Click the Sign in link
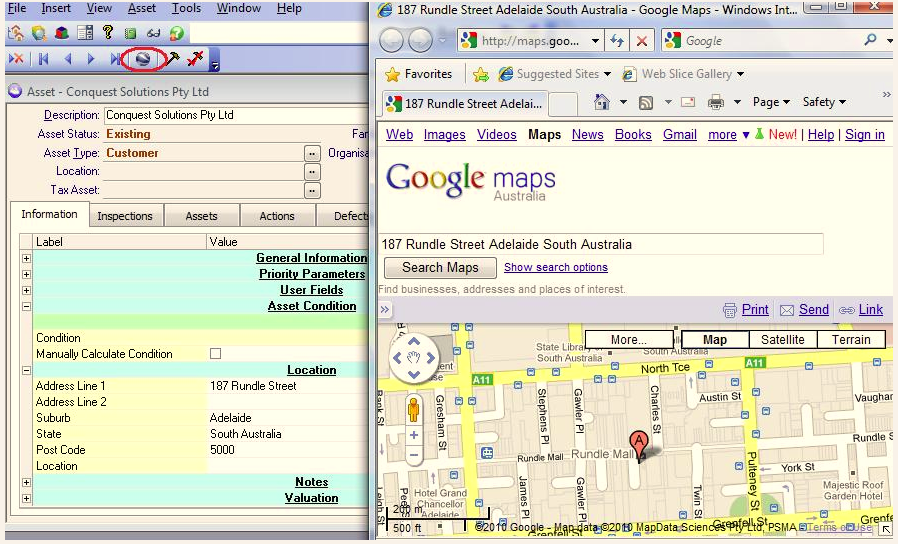Viewport: 898px width, 544px height. point(865,135)
